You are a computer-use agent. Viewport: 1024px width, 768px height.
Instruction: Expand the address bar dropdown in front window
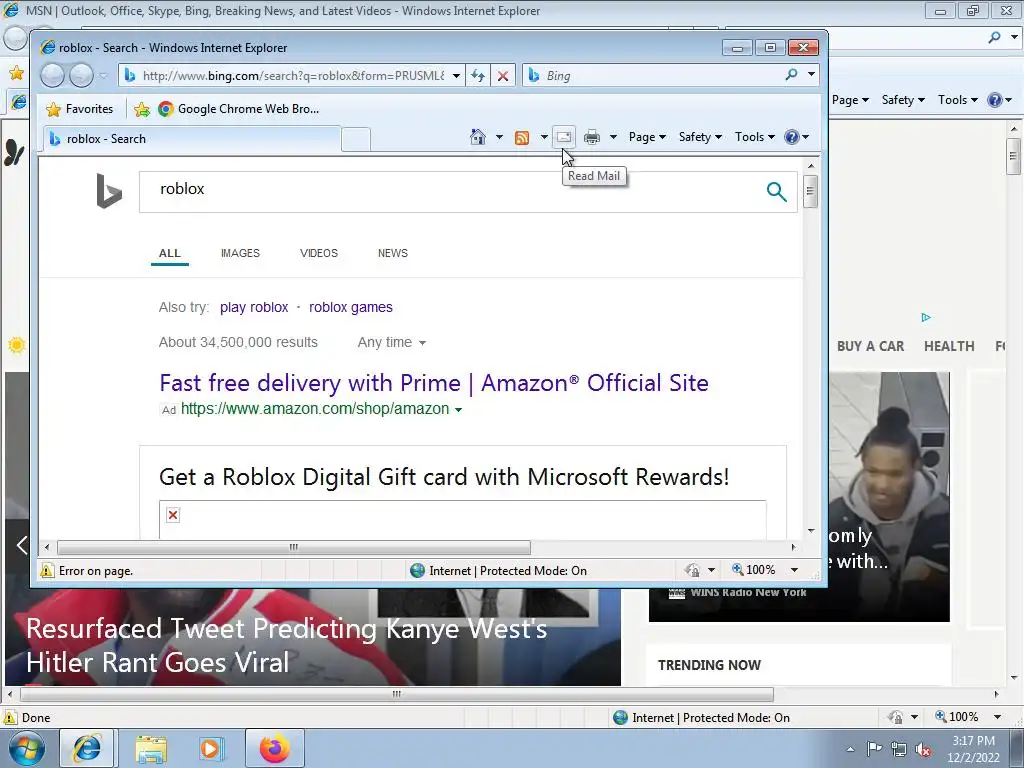[x=456, y=76]
